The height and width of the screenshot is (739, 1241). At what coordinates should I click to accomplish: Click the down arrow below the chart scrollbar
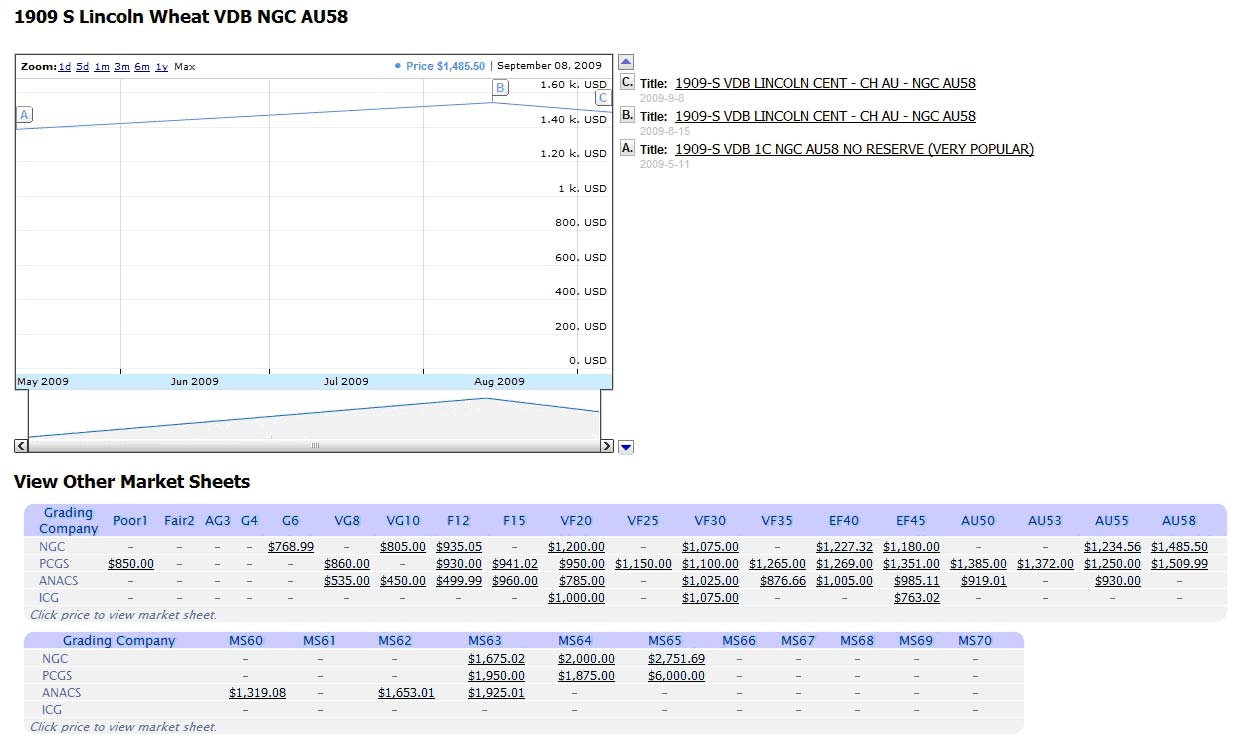[x=625, y=447]
